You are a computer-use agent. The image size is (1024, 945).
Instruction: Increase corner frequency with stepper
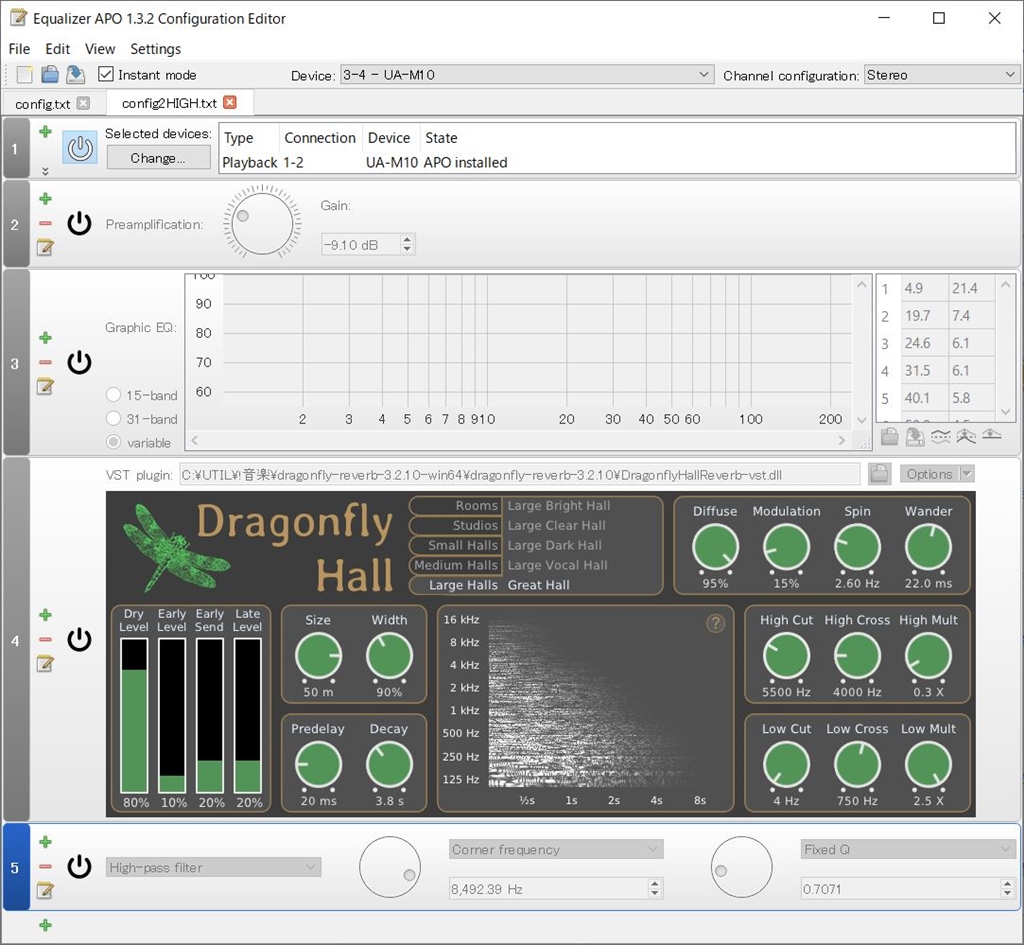click(655, 884)
